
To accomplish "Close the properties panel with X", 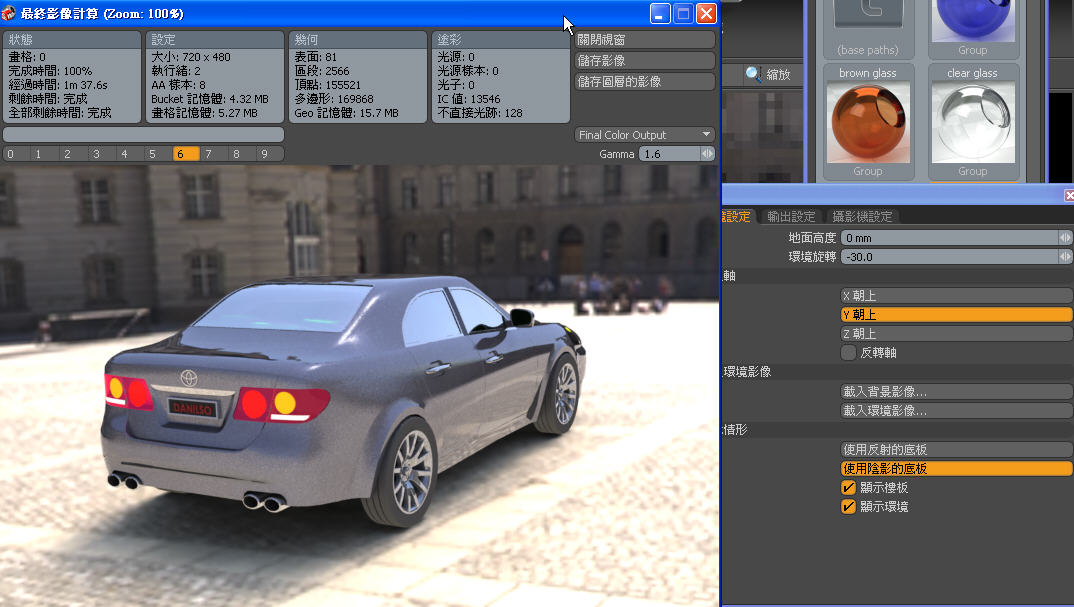I will [x=1069, y=196].
